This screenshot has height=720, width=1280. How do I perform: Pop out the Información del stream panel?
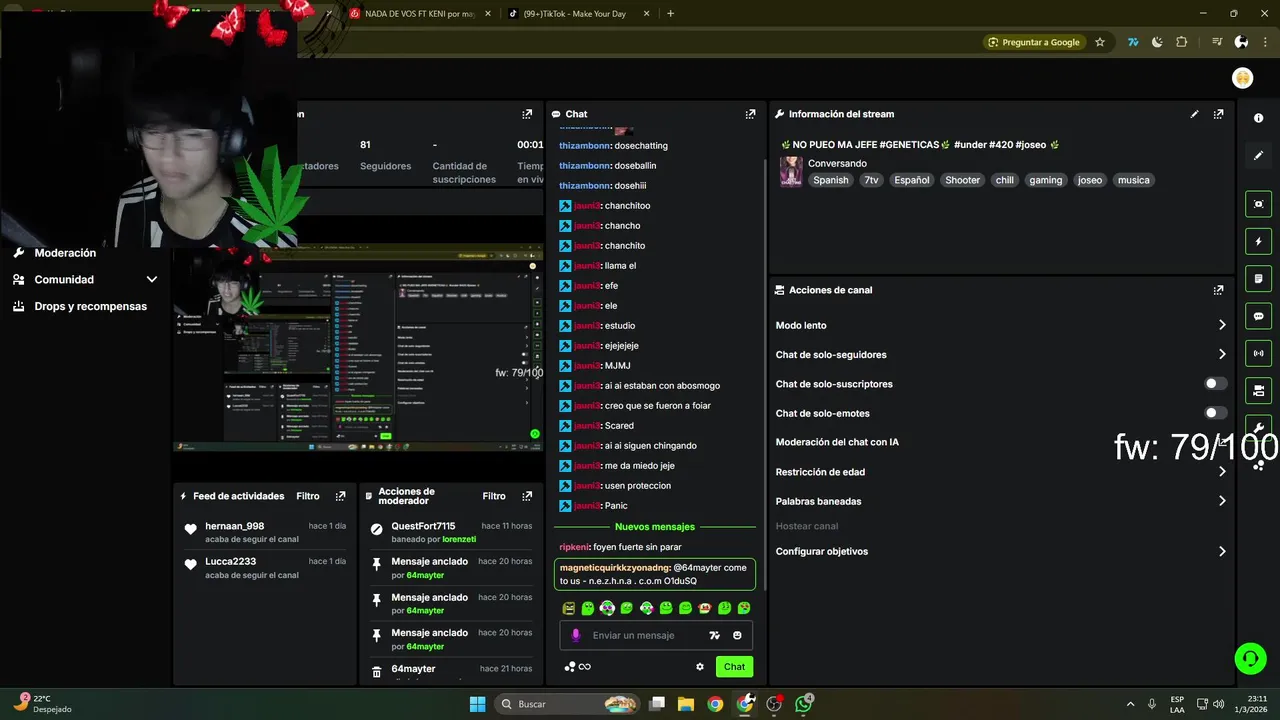click(1218, 114)
